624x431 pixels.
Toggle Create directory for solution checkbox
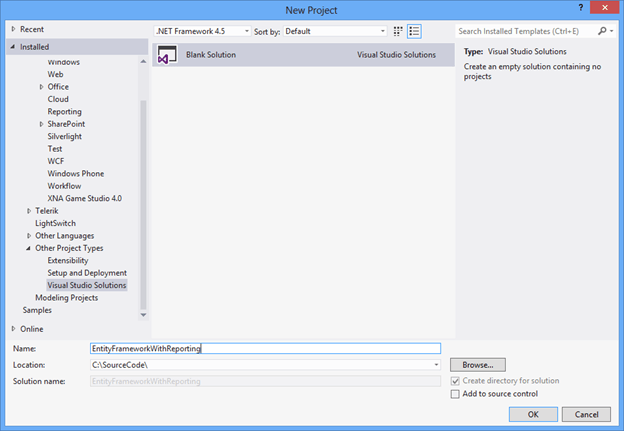click(x=455, y=381)
